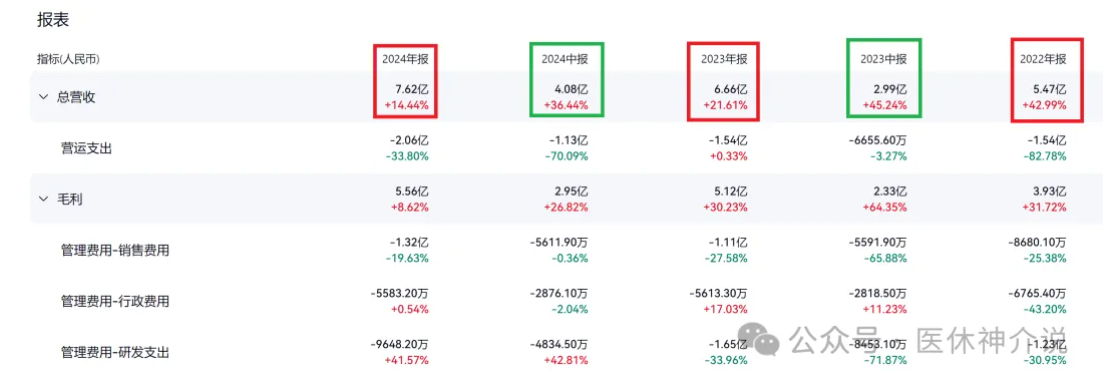This screenshot has width=1113, height=385.
Task: Select the 2023年报 column header
Action: [724, 60]
